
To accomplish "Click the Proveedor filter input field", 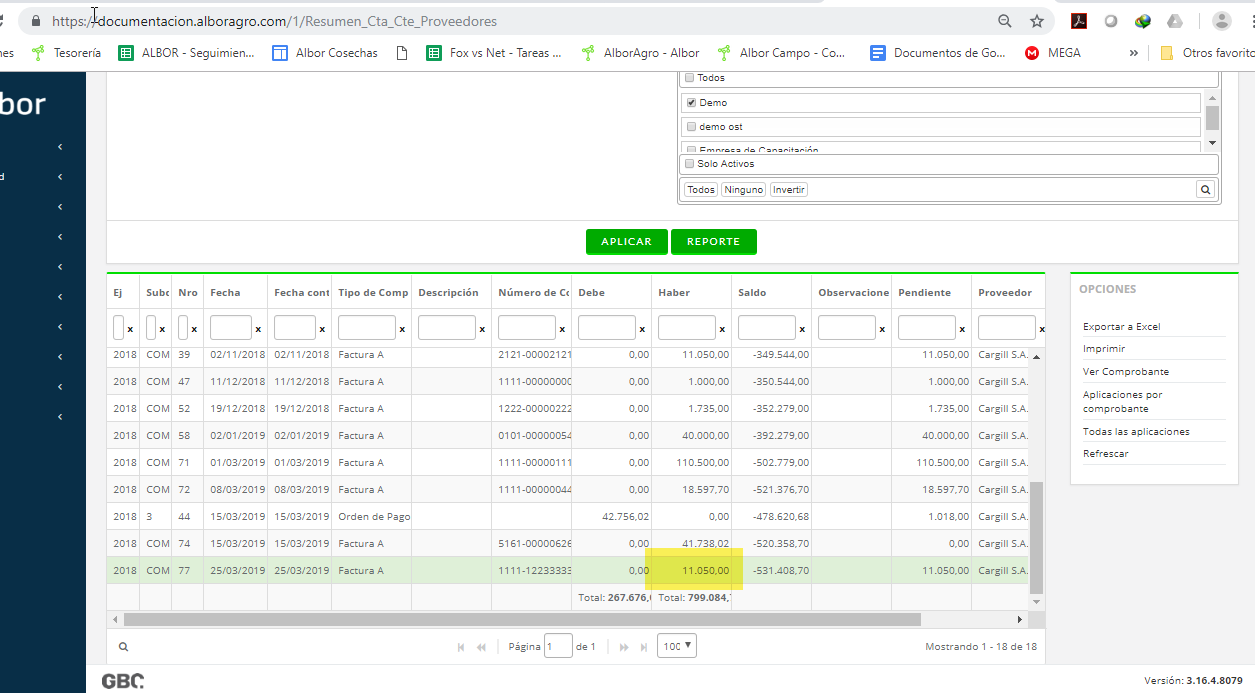I will point(1007,328).
